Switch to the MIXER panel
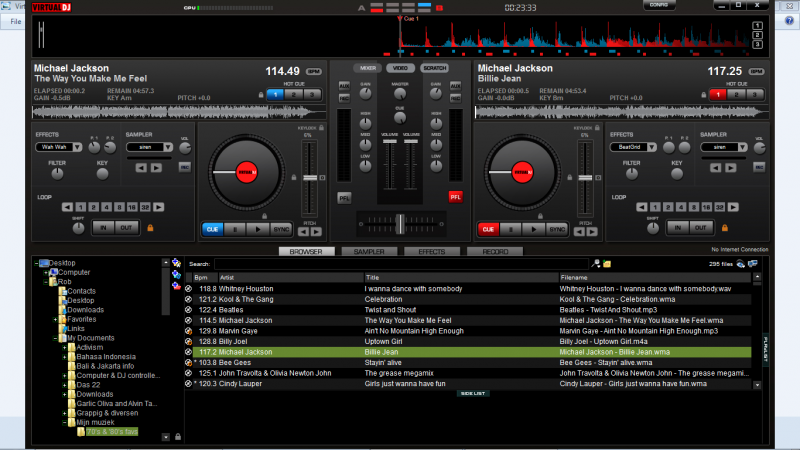 click(367, 68)
